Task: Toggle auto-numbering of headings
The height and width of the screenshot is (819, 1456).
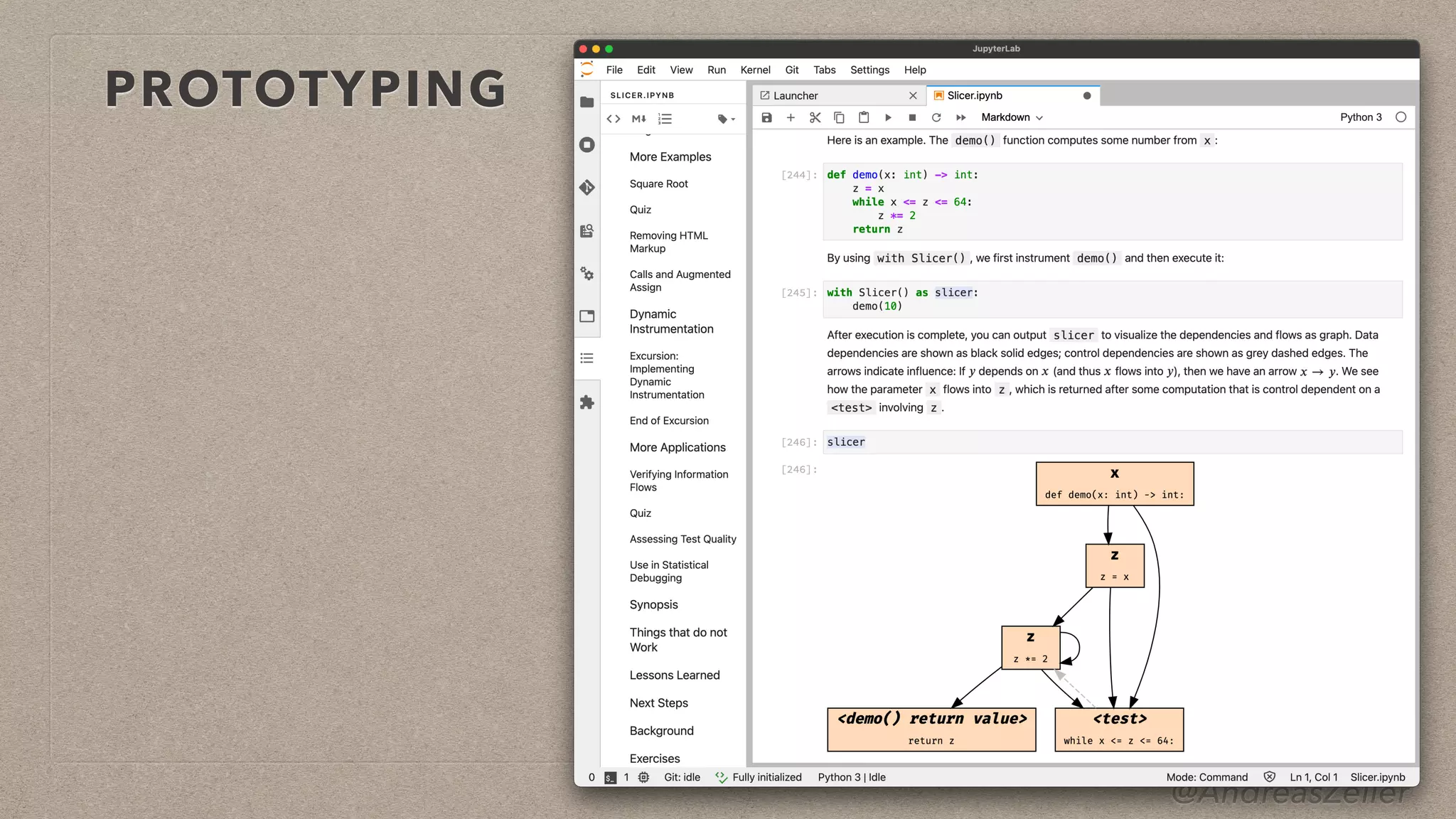Action: point(665,119)
